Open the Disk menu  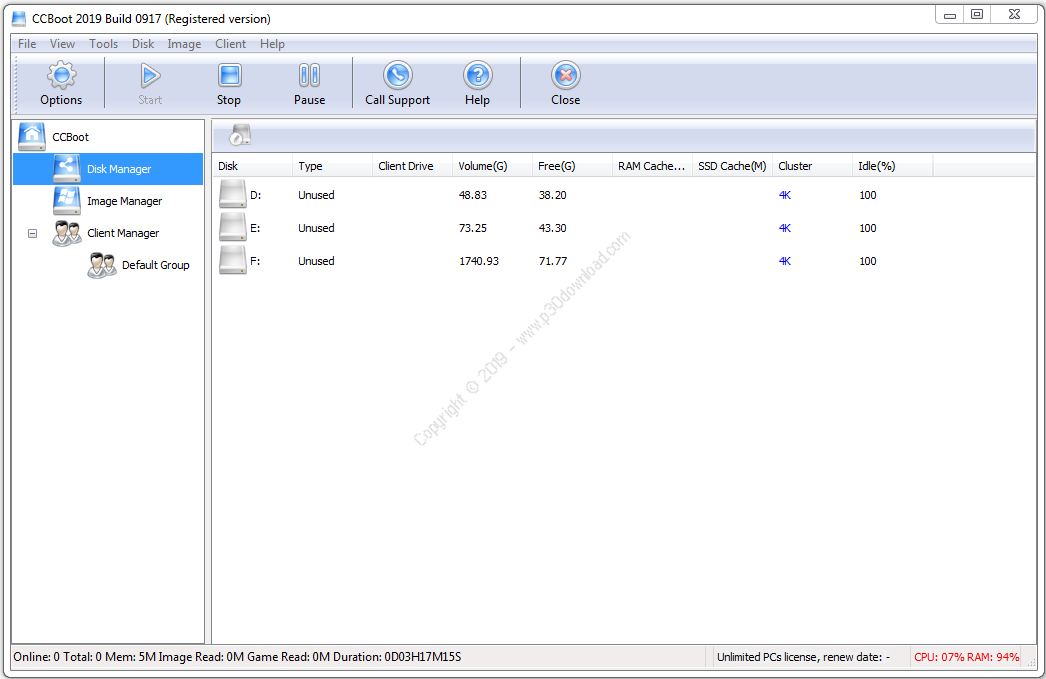tap(143, 44)
